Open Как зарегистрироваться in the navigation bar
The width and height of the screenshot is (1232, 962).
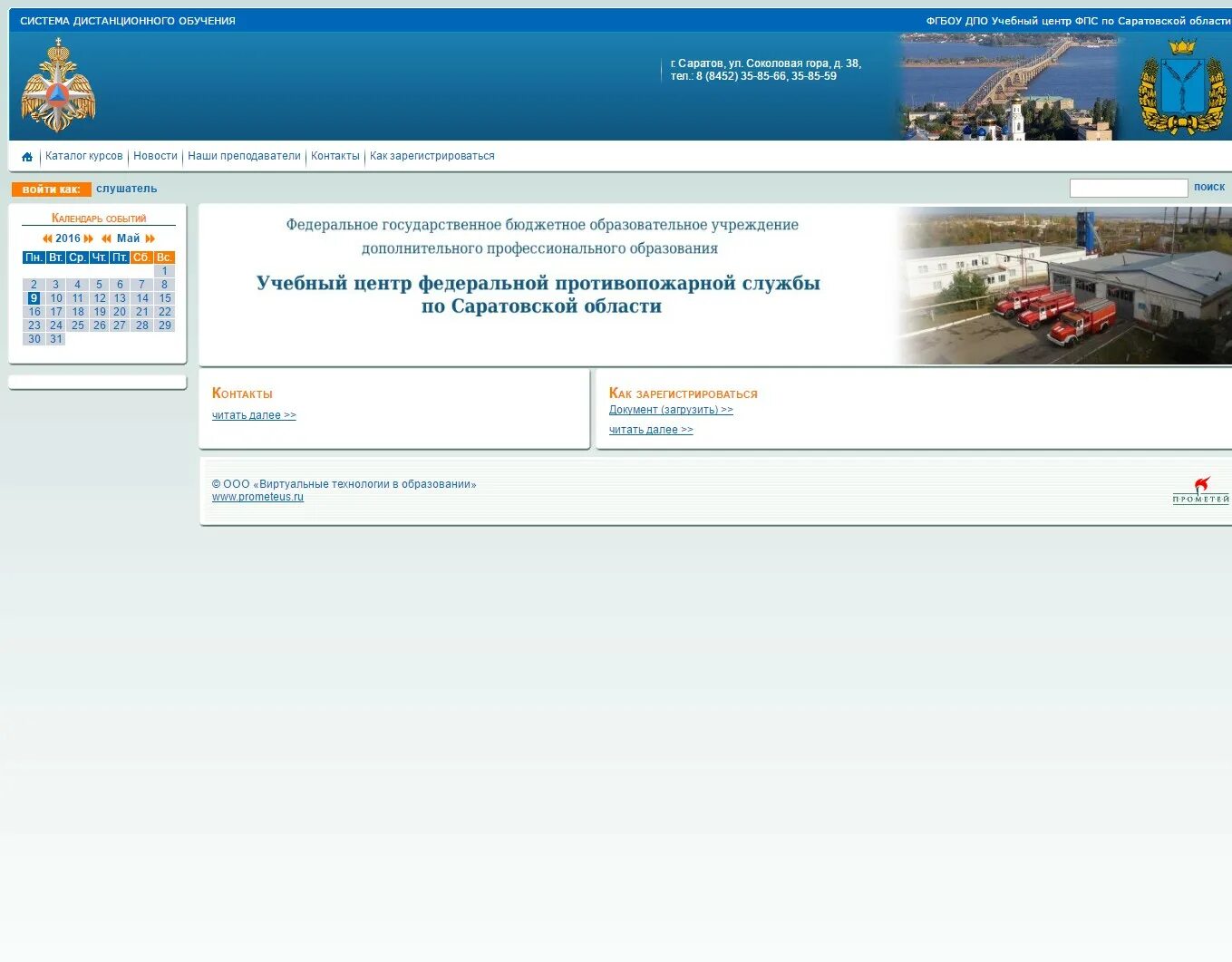(x=432, y=156)
